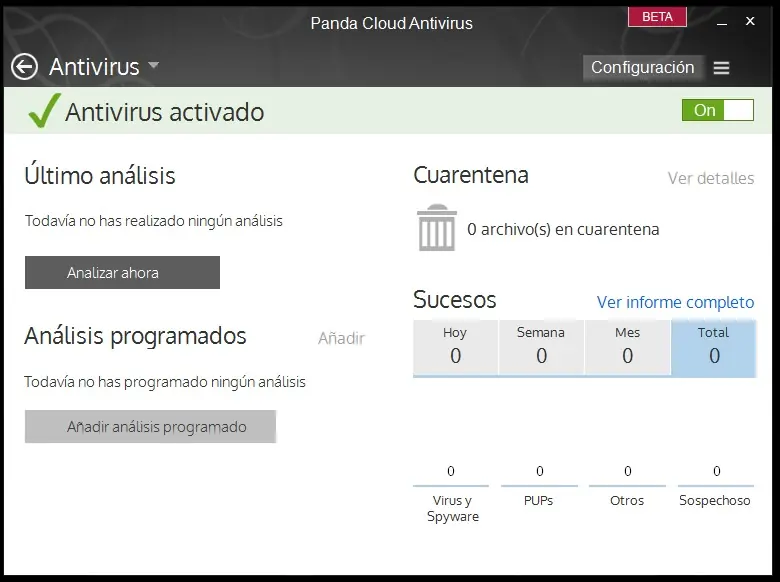Click 'Todavía no has programado ningún análisis'
Screen dimensions: 780x582
(165, 382)
